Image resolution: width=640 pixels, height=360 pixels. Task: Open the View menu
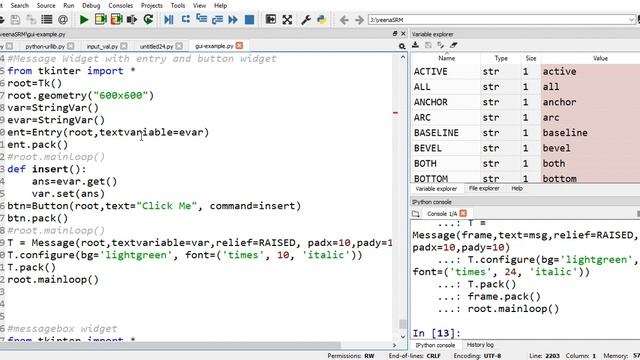click(199, 5)
